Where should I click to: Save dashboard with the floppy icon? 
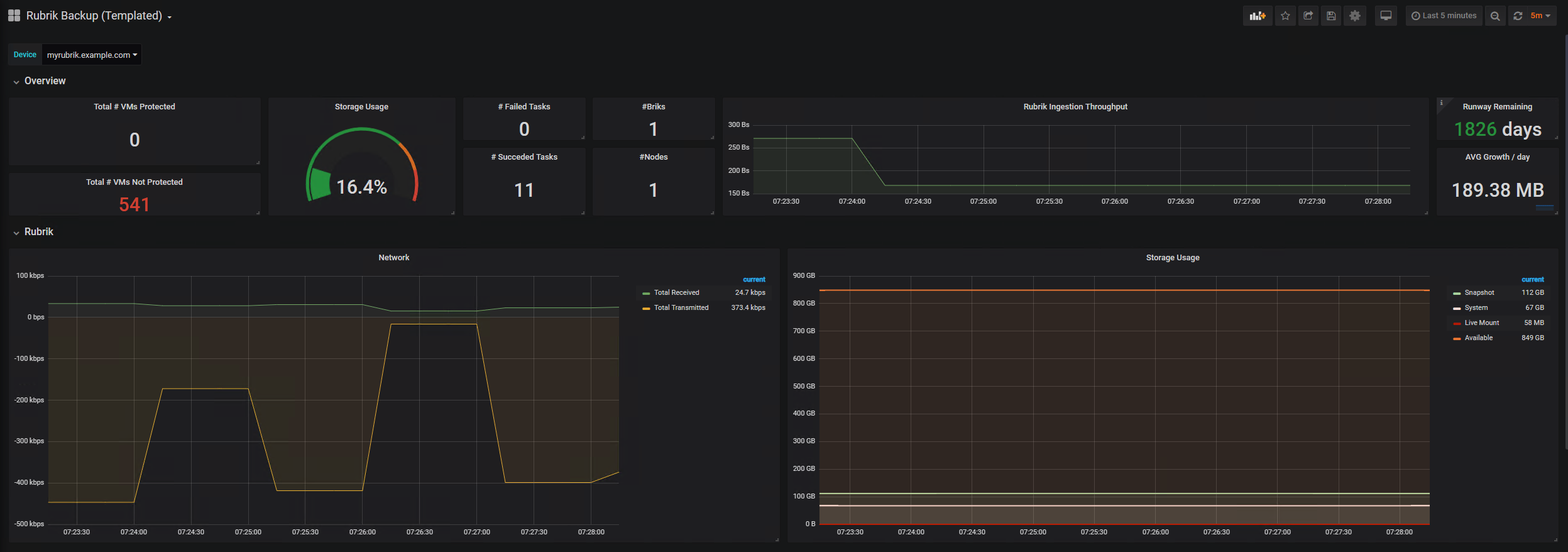click(1331, 16)
